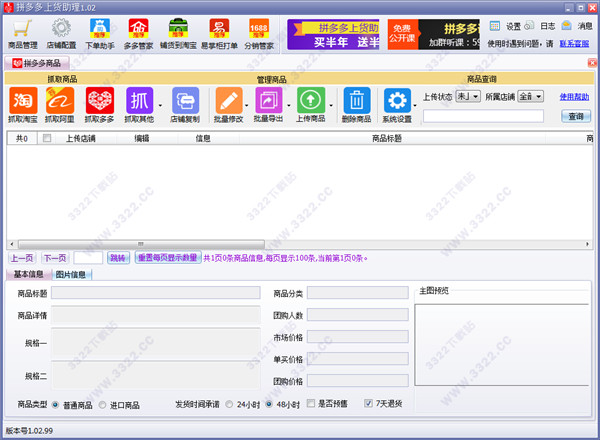Viewport: 600px width, 440px height.
Task: Open 分销管家 1688 icon
Action: click(x=259, y=34)
